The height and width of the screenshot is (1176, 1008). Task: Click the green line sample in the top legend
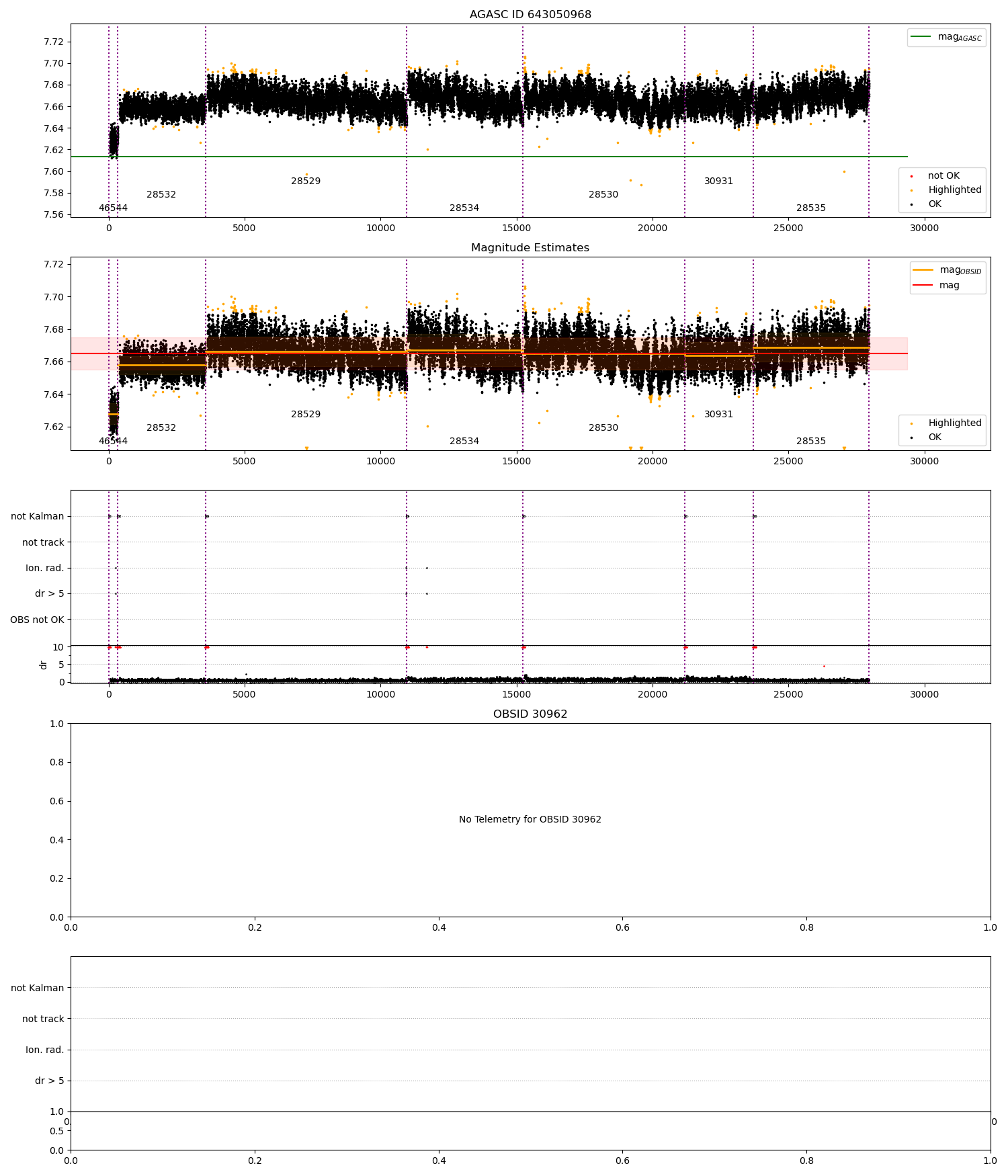(x=921, y=37)
